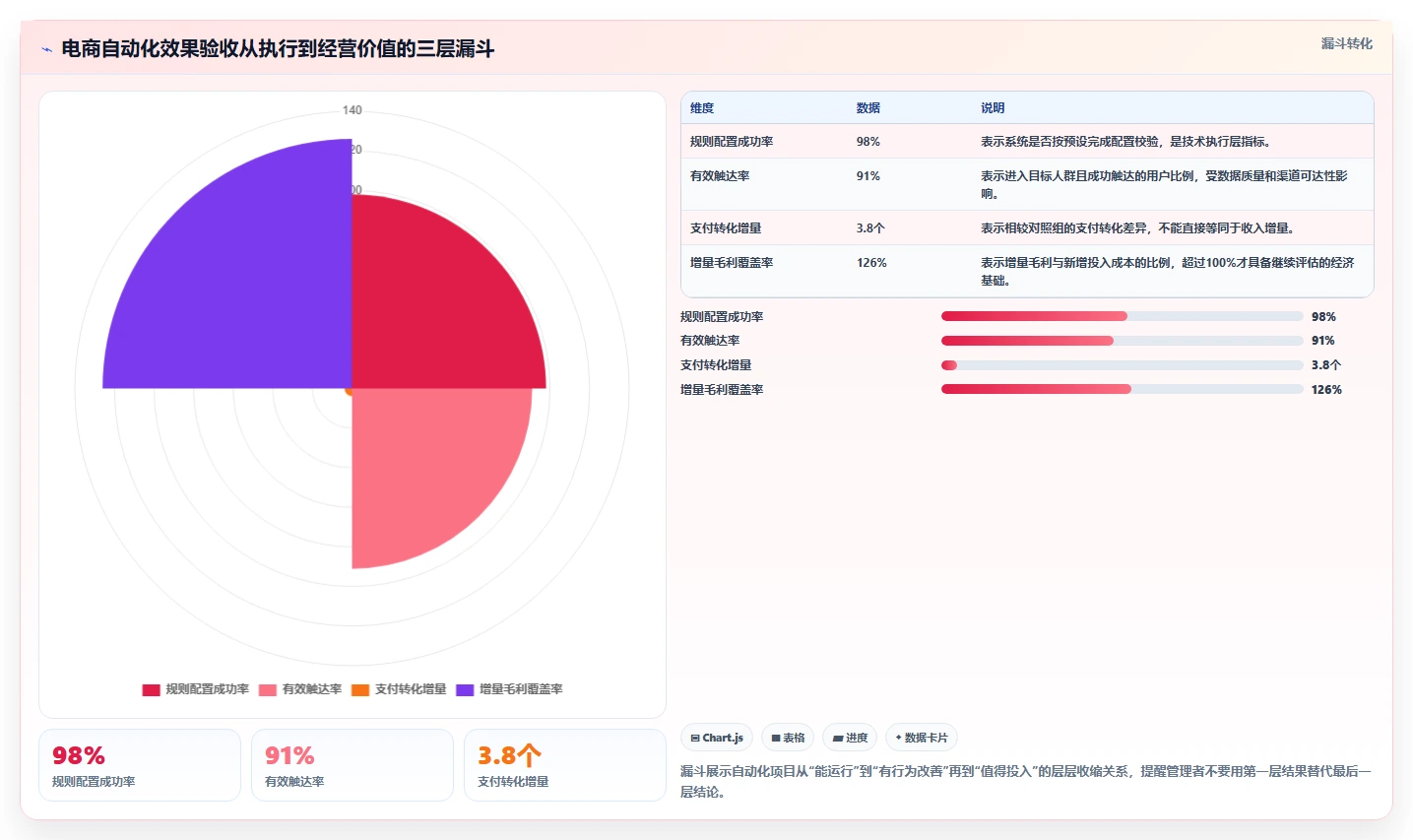Click the 3.8个 value in the table
Screen dimensions: 1413x840
click(870, 228)
